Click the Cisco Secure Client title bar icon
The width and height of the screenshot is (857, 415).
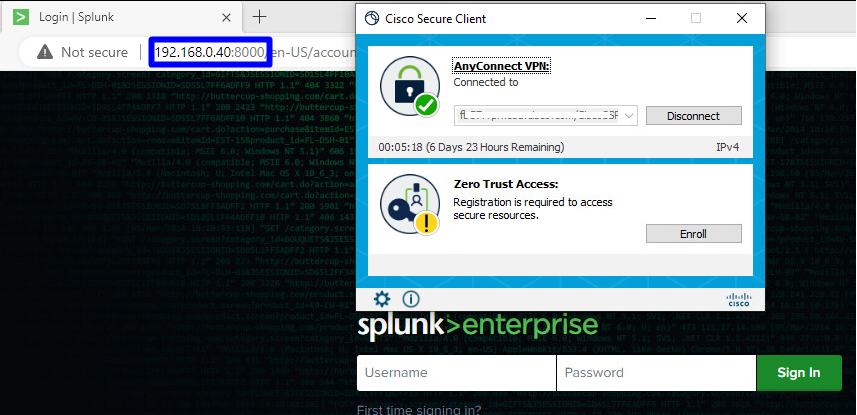pos(372,19)
